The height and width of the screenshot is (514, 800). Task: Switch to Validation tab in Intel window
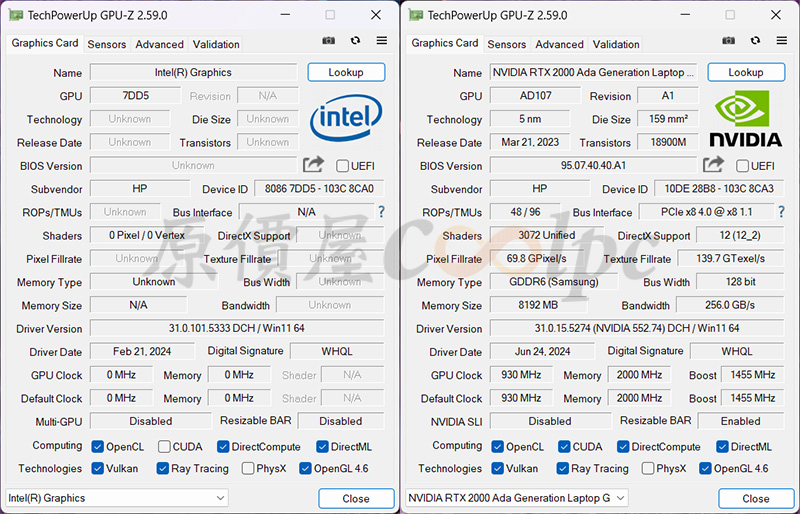pos(216,44)
